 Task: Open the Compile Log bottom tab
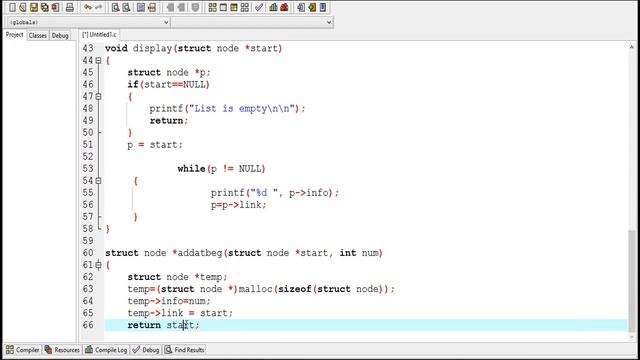click(x=106, y=350)
